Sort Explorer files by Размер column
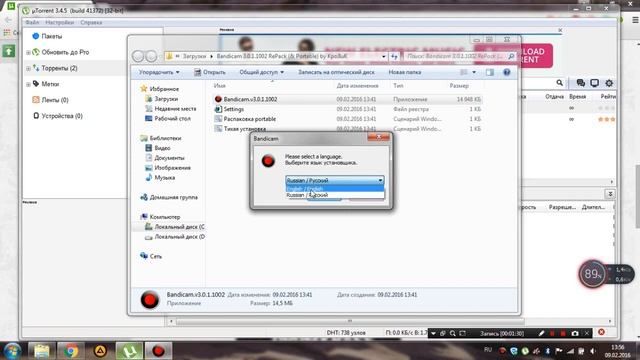Viewport: 640px width, 360px height. [459, 86]
